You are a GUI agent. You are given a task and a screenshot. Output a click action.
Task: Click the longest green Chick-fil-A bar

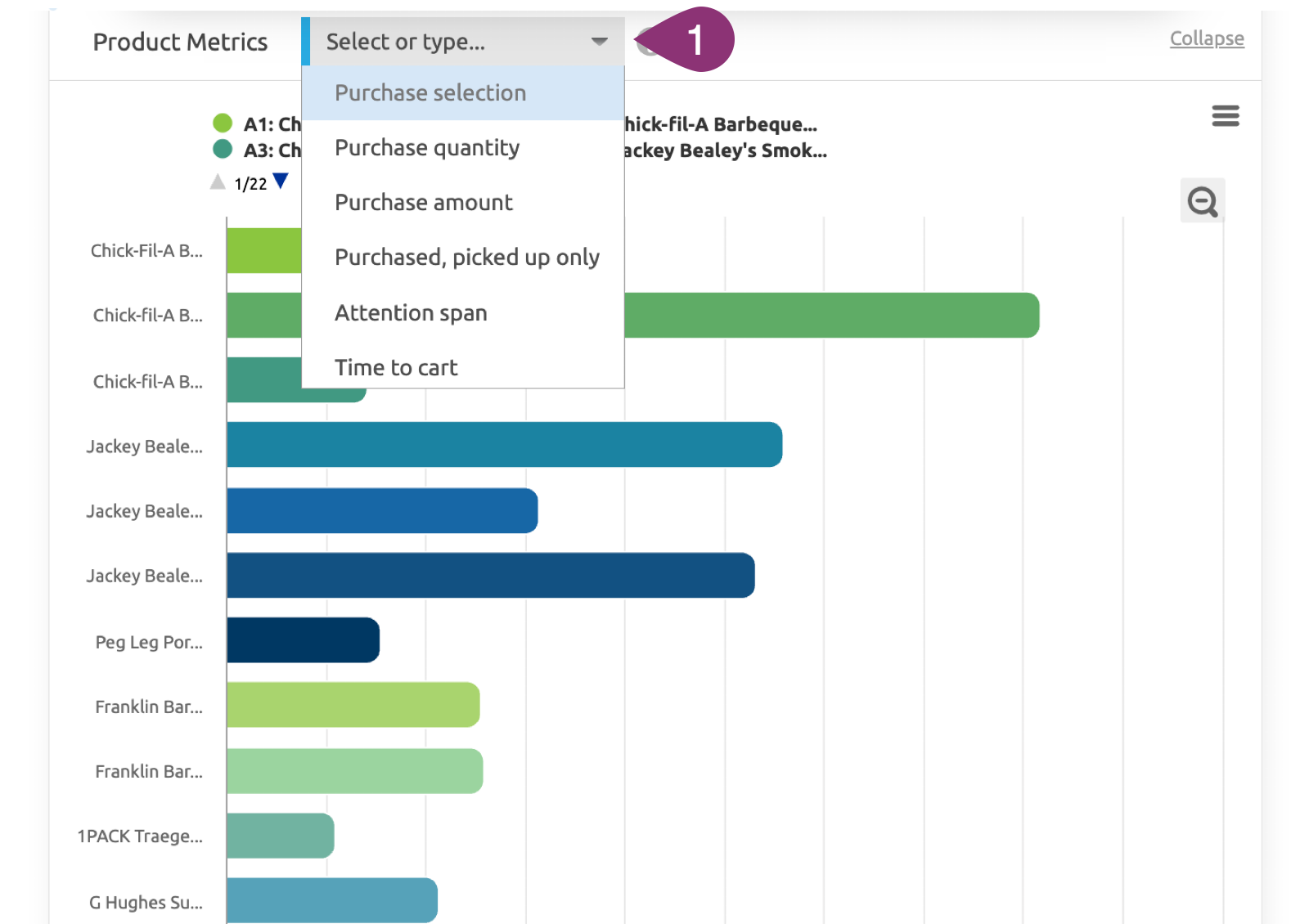point(830,316)
